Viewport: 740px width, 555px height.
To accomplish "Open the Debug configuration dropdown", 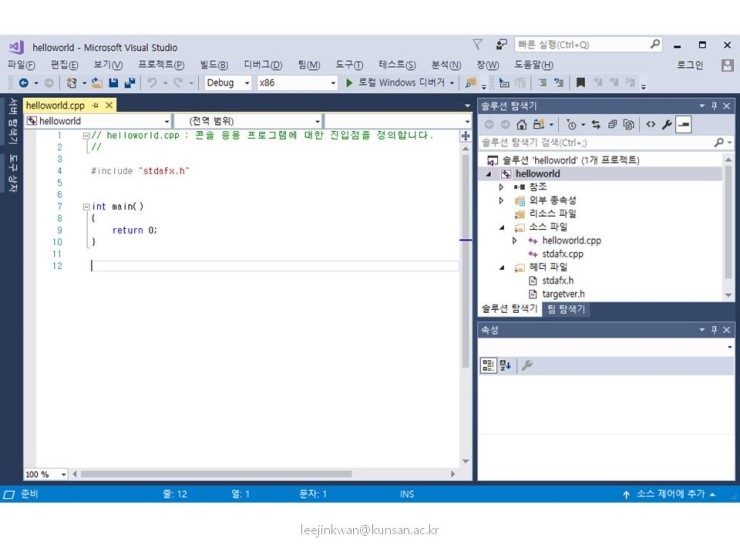I will pos(247,83).
